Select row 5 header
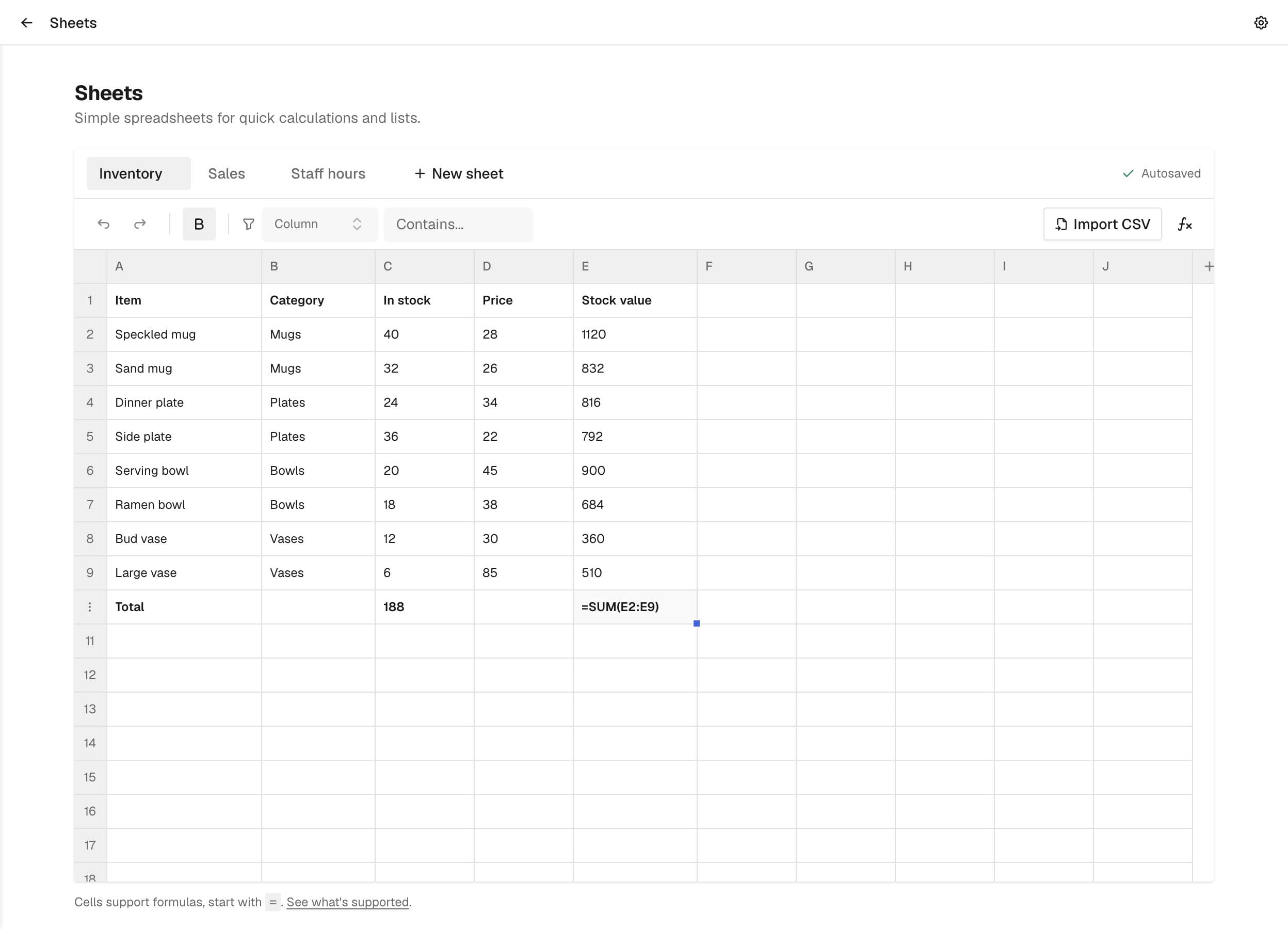This screenshot has width=1288, height=929. pos(90,437)
